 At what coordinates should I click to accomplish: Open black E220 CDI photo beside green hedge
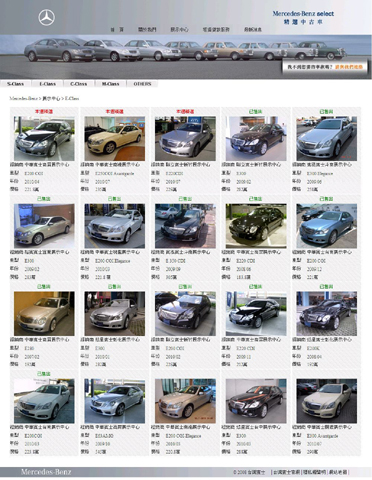(x=256, y=226)
